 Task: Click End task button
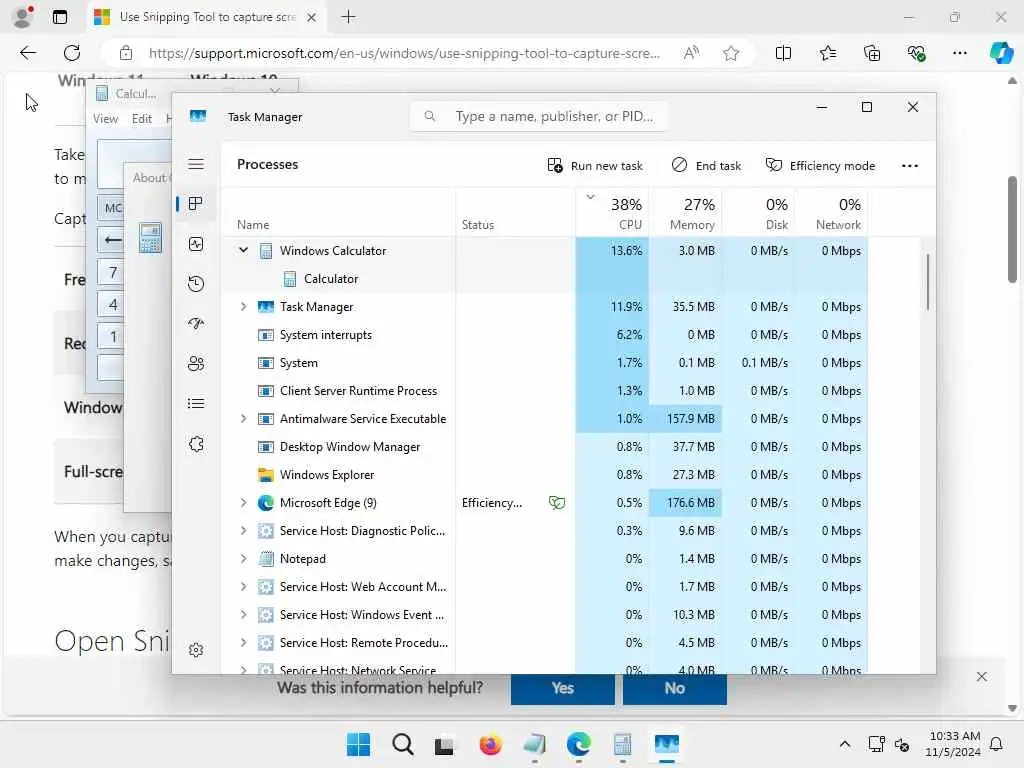(x=706, y=166)
